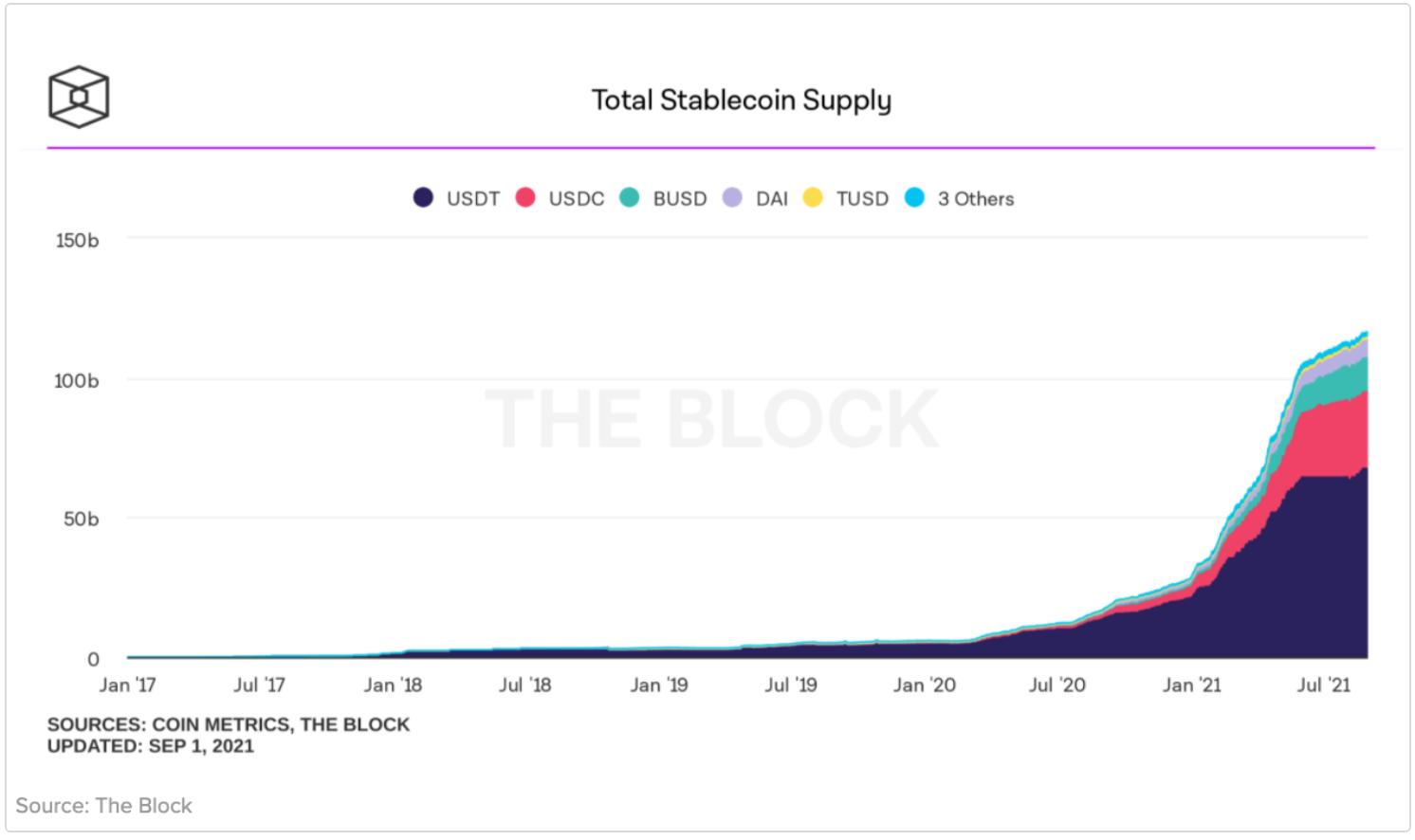The height and width of the screenshot is (840, 1415).
Task: Hide the USDC series via its label
Action: click(576, 199)
